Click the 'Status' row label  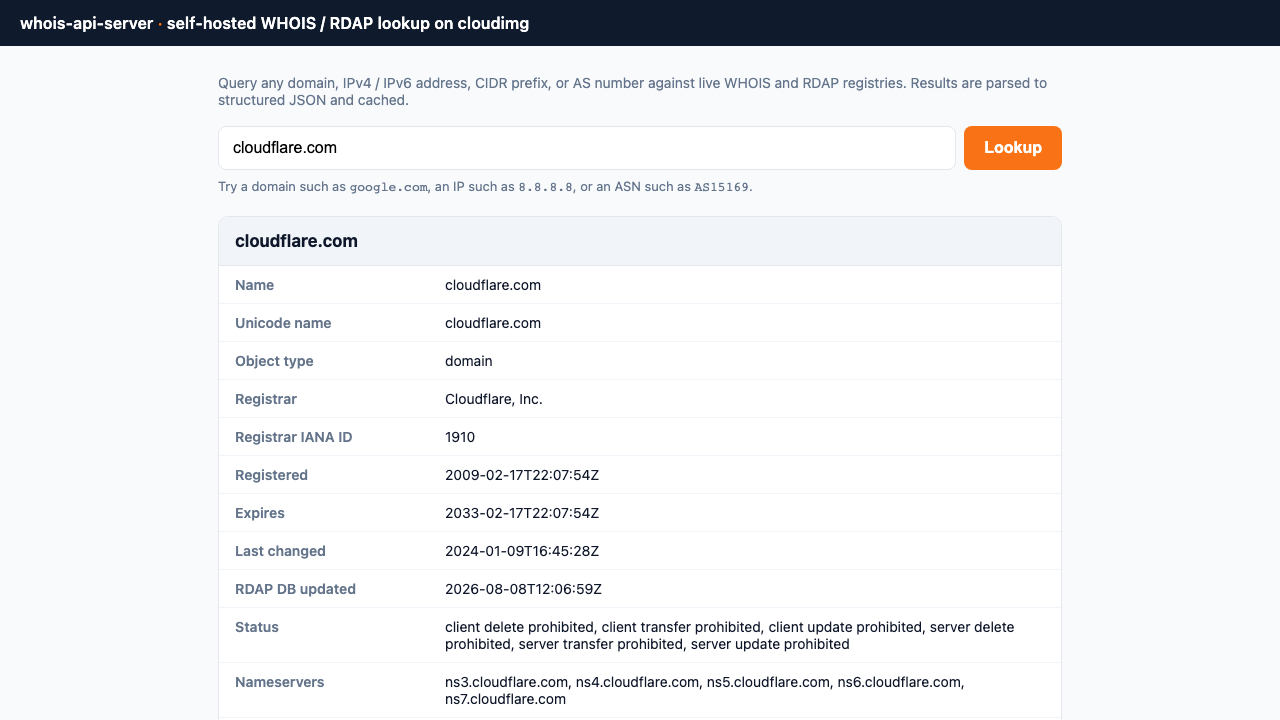(x=257, y=627)
